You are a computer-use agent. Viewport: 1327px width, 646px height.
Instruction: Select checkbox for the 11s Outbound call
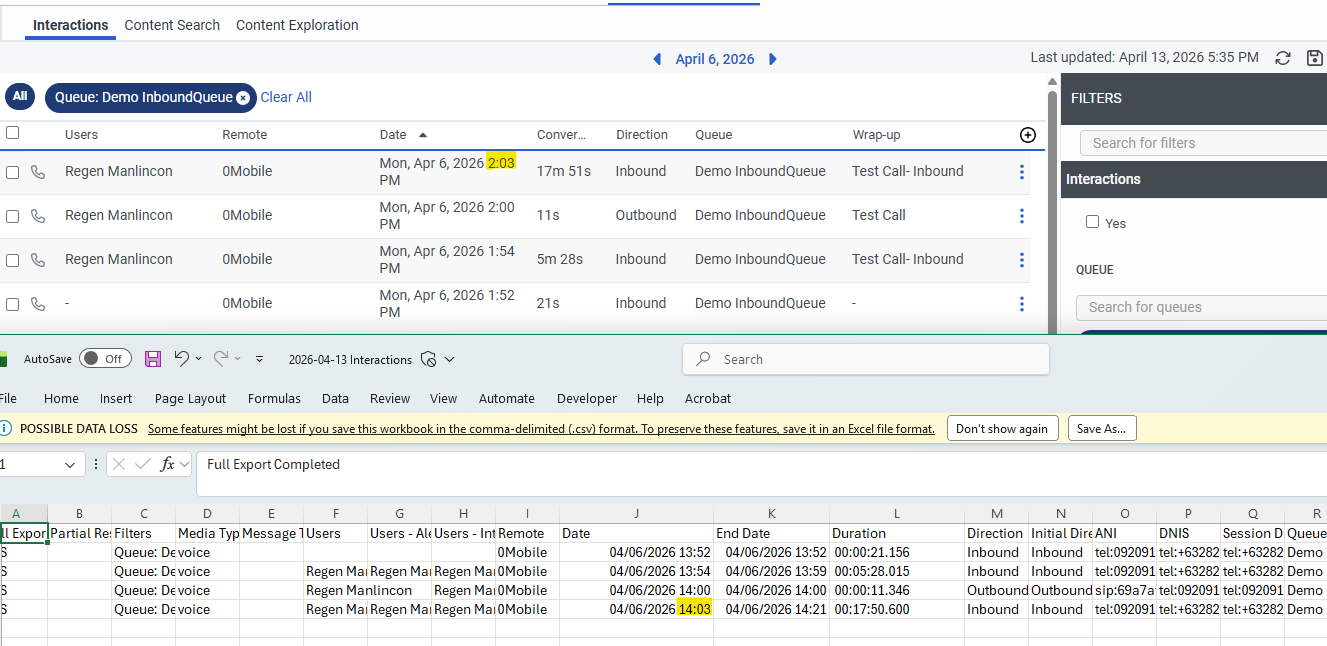pos(13,216)
